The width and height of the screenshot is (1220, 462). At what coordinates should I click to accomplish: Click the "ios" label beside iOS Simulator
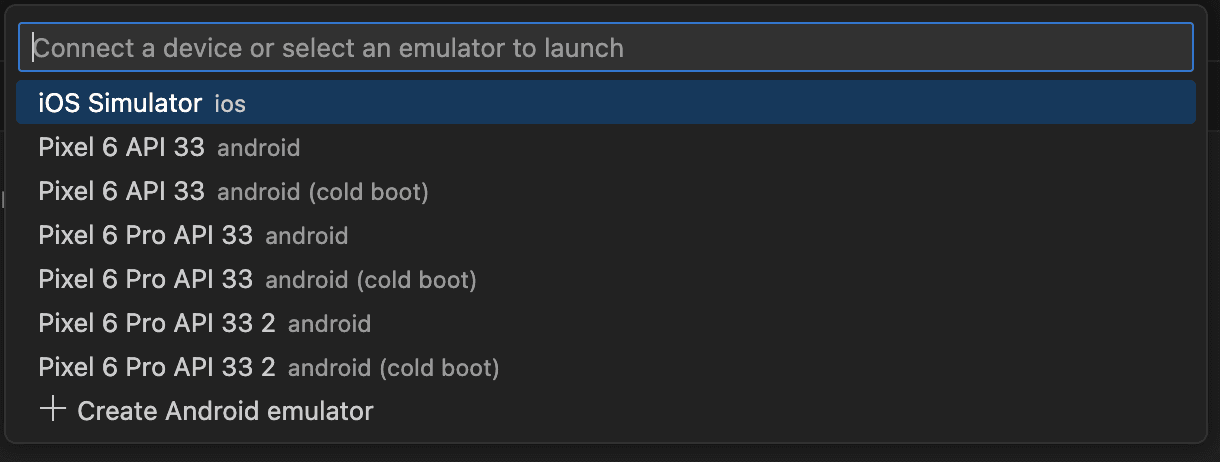[x=230, y=104]
